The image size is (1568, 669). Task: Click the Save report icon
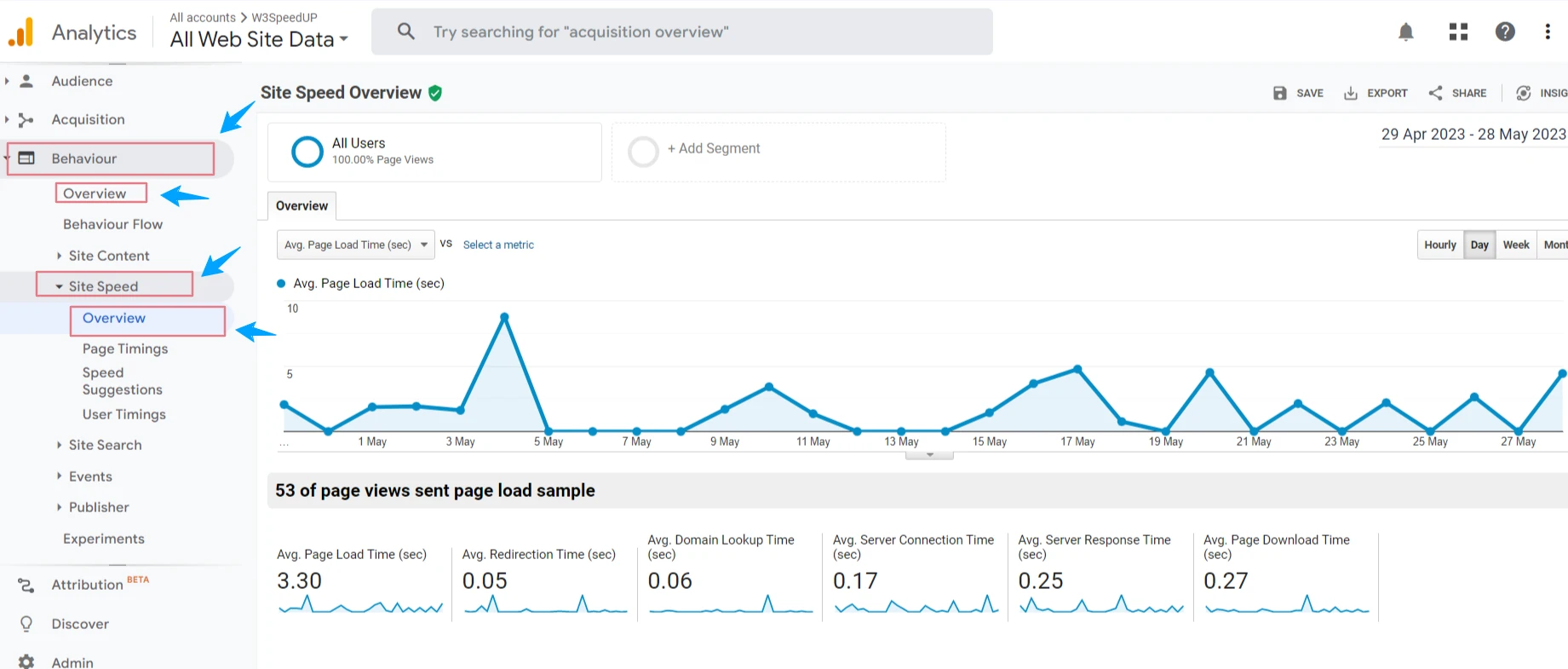point(1280,93)
